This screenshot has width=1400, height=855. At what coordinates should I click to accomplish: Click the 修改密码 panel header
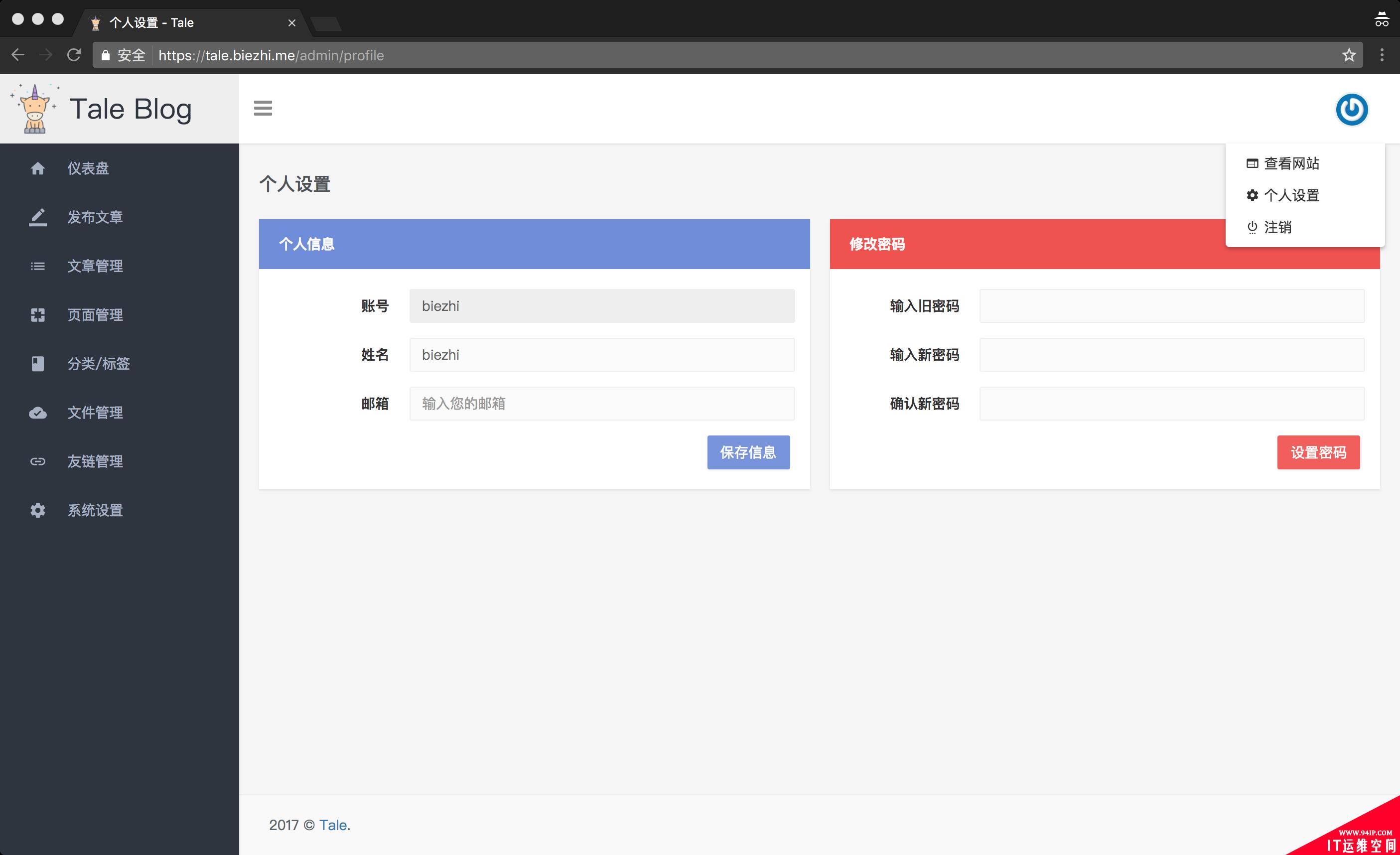point(1105,244)
